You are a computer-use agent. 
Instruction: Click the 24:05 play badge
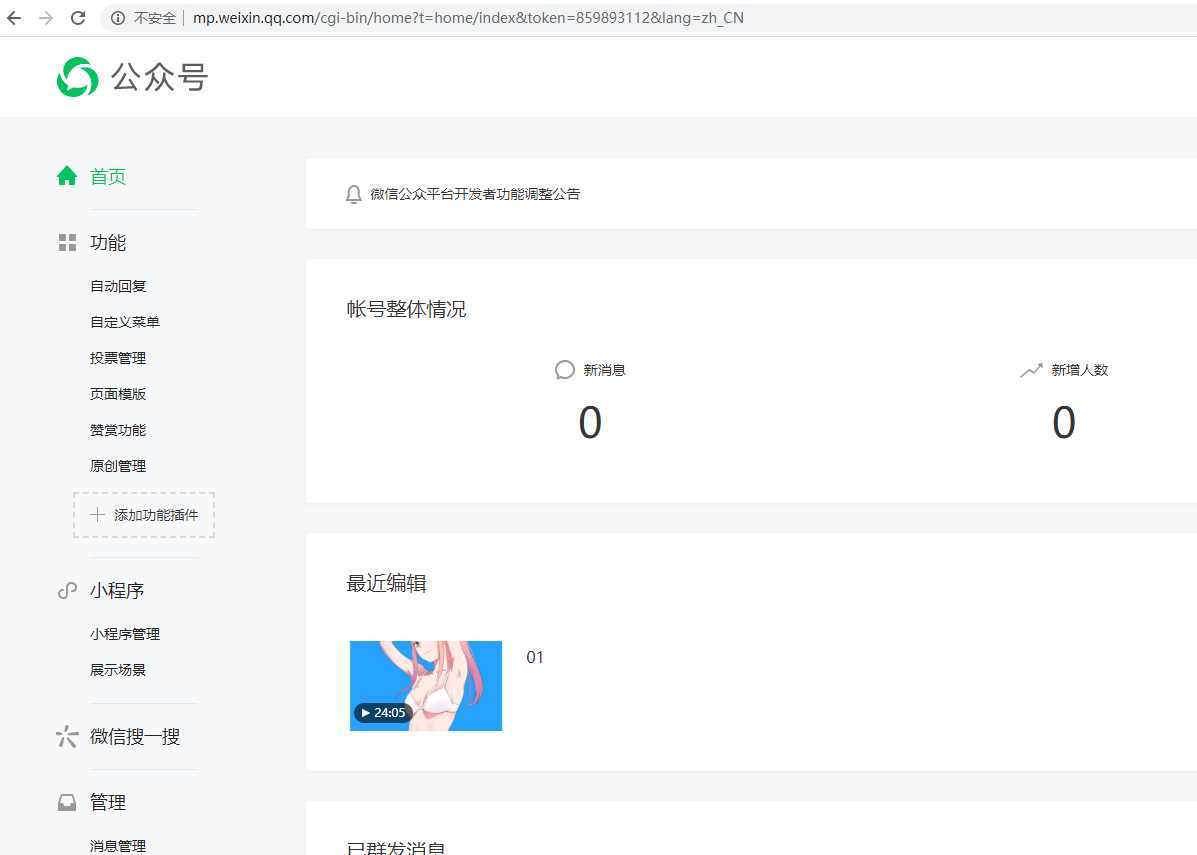pyautogui.click(x=383, y=712)
